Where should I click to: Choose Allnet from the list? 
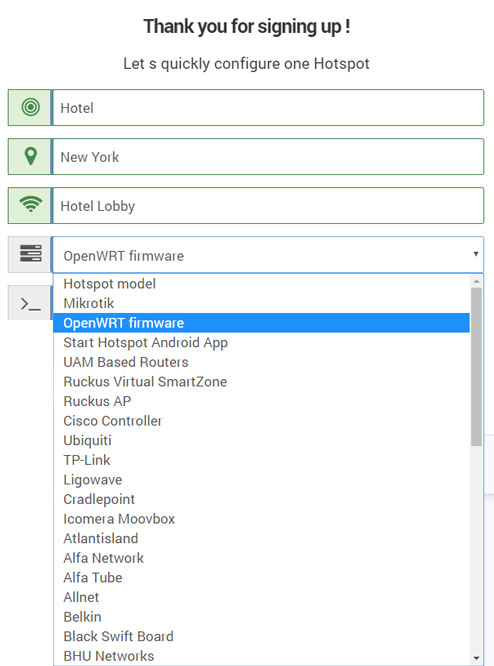[261, 597]
